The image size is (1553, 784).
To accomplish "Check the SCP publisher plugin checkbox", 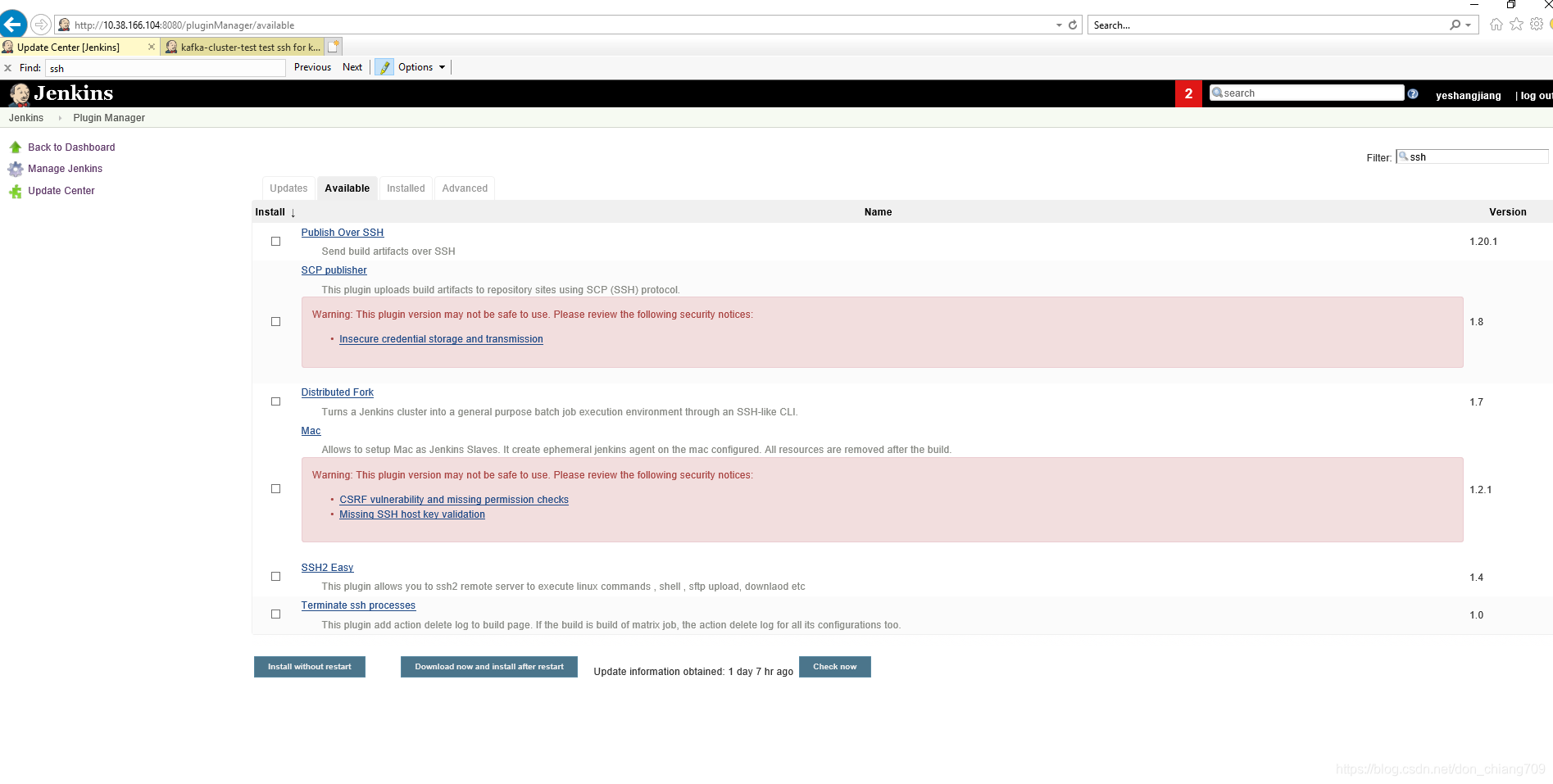I will click(x=276, y=322).
